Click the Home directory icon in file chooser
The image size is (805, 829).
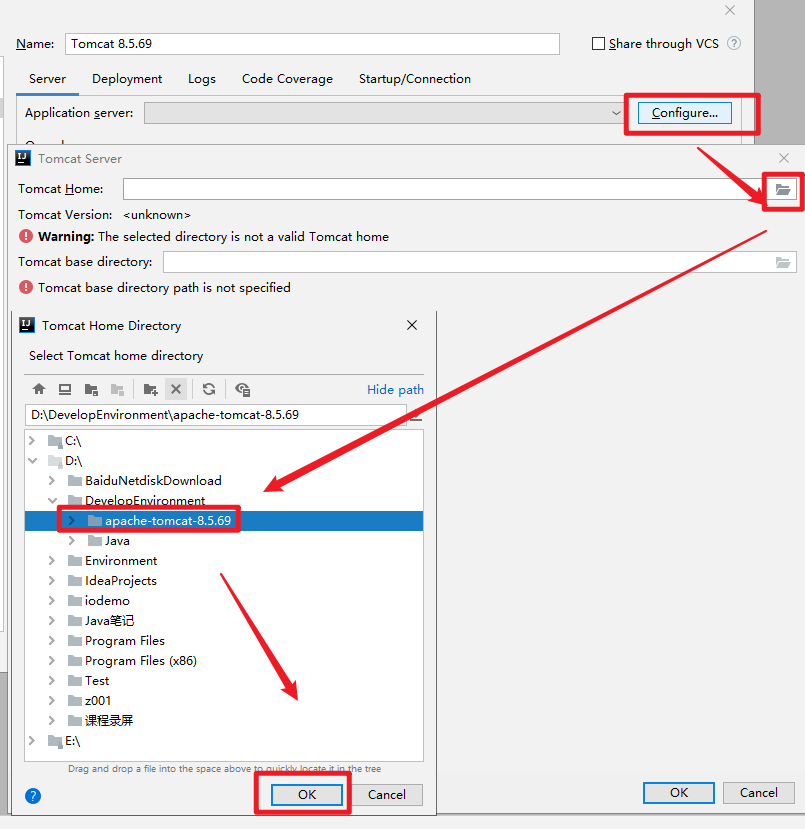point(39,390)
